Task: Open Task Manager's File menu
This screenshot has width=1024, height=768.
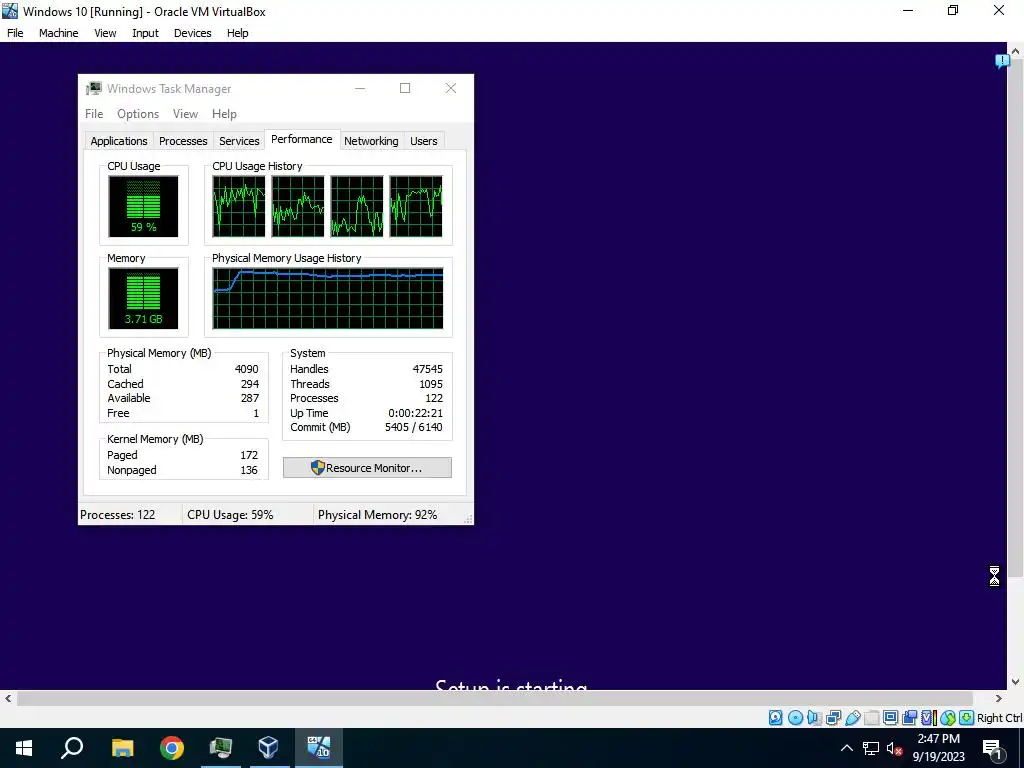Action: click(94, 114)
